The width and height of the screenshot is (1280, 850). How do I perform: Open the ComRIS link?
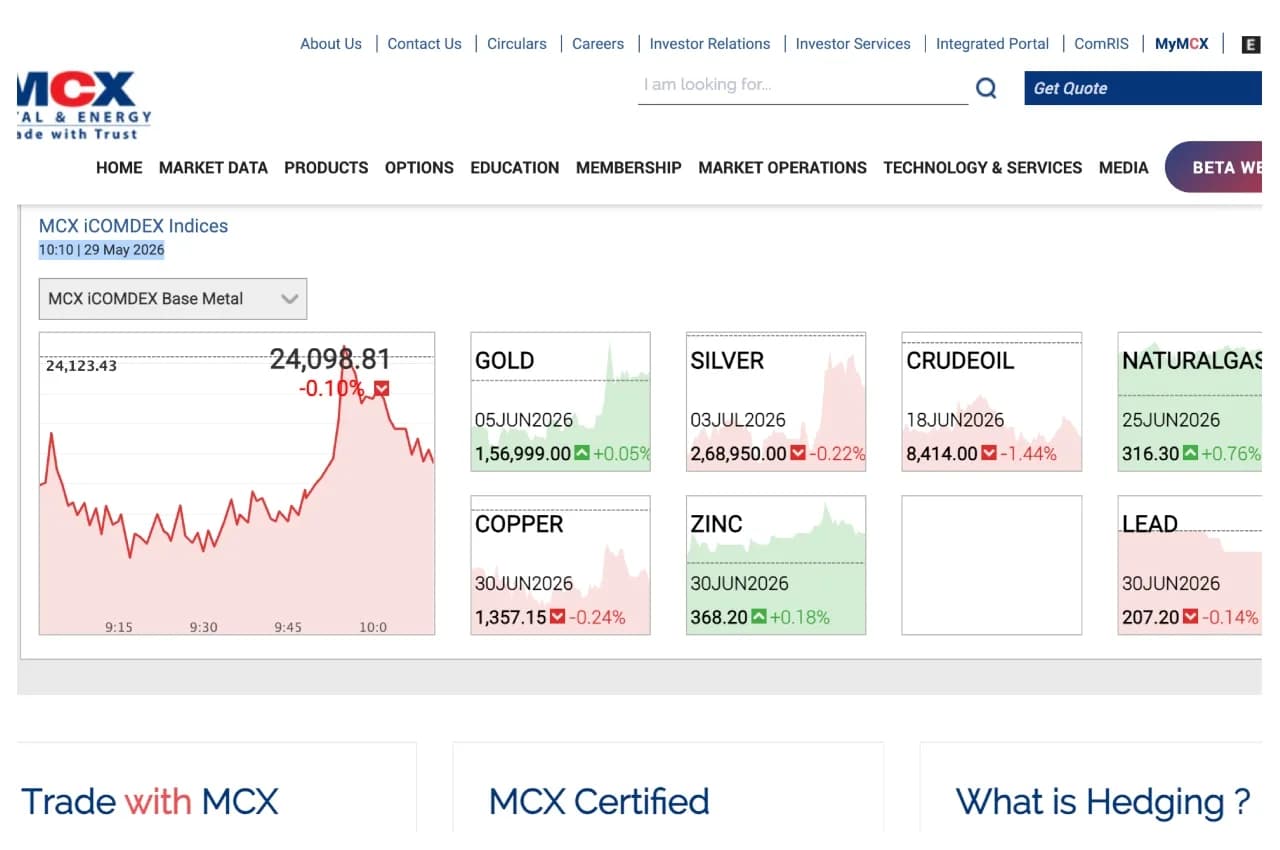[1102, 44]
